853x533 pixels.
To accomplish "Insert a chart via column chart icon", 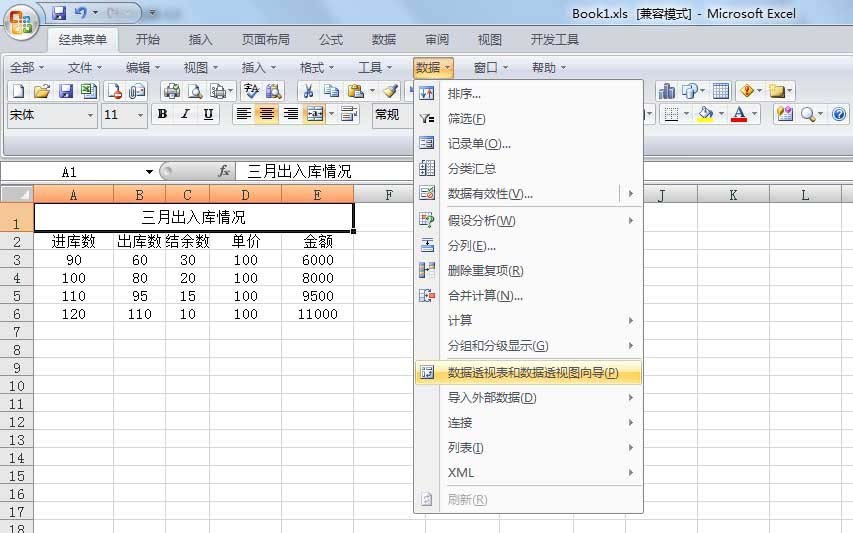I will pyautogui.click(x=666, y=91).
